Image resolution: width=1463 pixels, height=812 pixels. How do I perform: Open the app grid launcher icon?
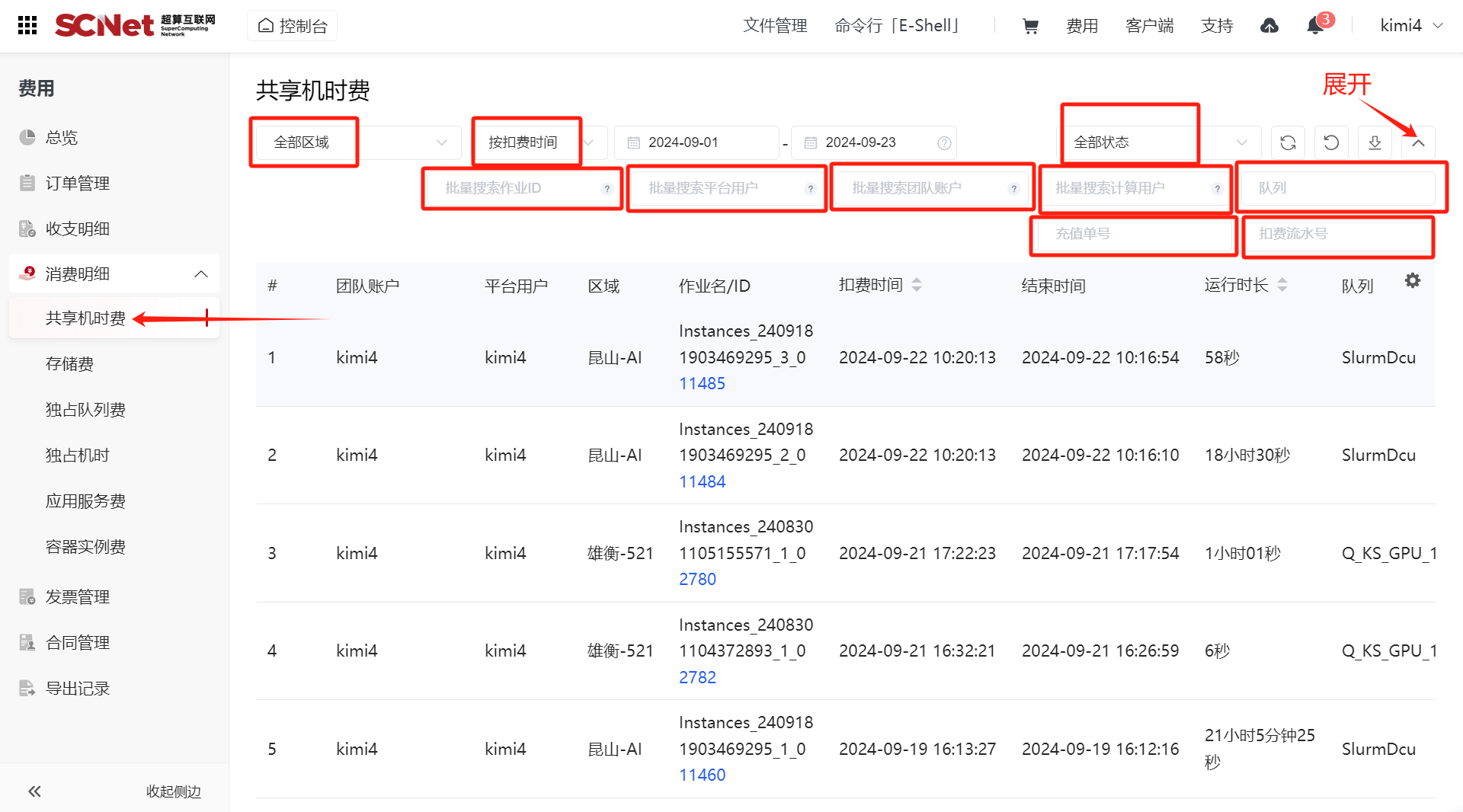pos(27,26)
